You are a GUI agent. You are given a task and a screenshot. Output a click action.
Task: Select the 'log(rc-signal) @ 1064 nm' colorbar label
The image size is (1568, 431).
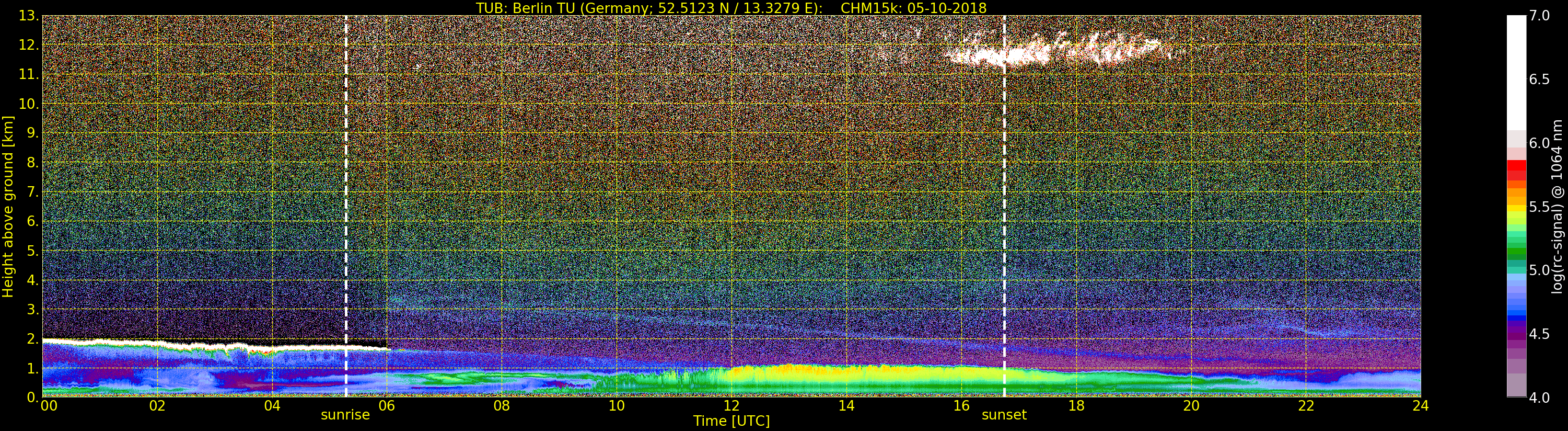[x=1558, y=206]
